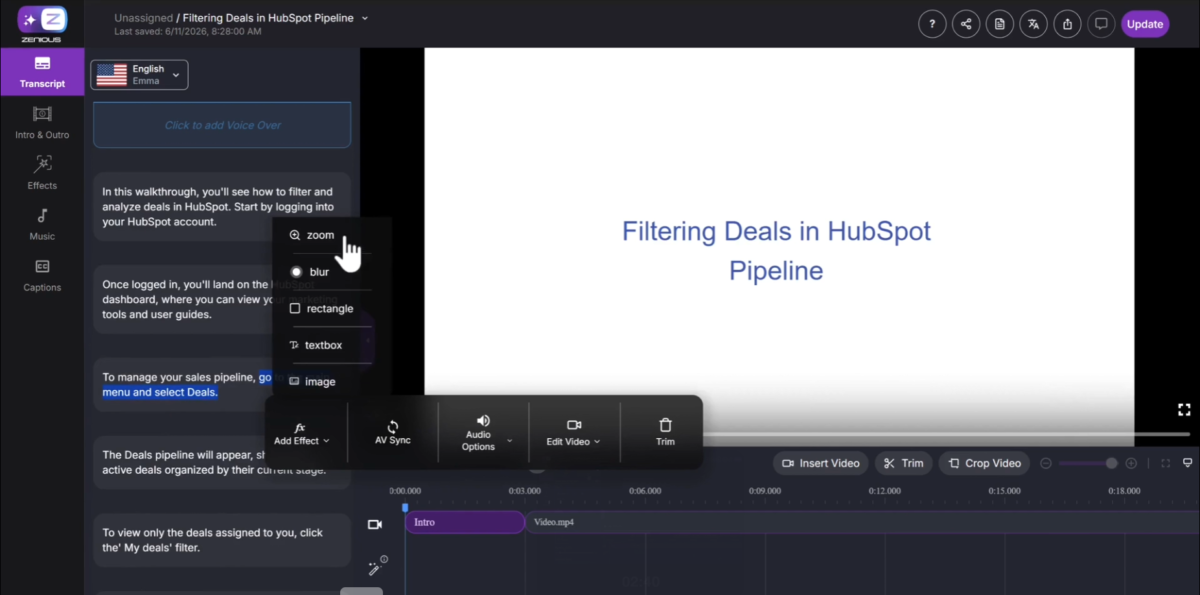Click the export upload icon

tap(1067, 24)
